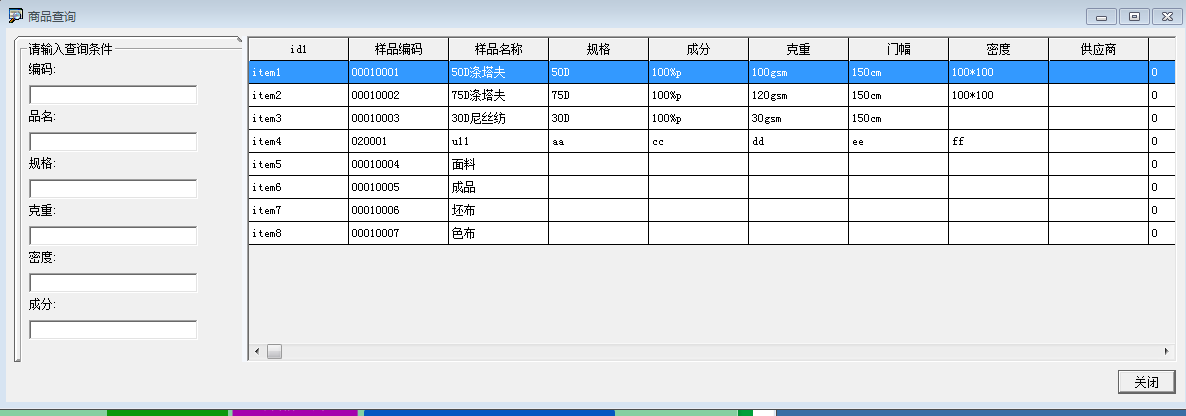Click 克重 cell 30gsm
This screenshot has height=416, width=1186.
click(799, 119)
